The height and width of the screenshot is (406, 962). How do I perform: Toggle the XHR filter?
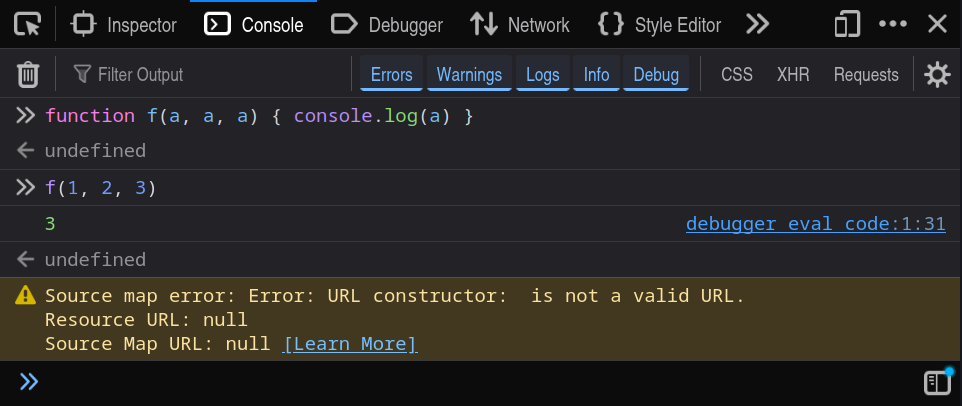point(793,75)
